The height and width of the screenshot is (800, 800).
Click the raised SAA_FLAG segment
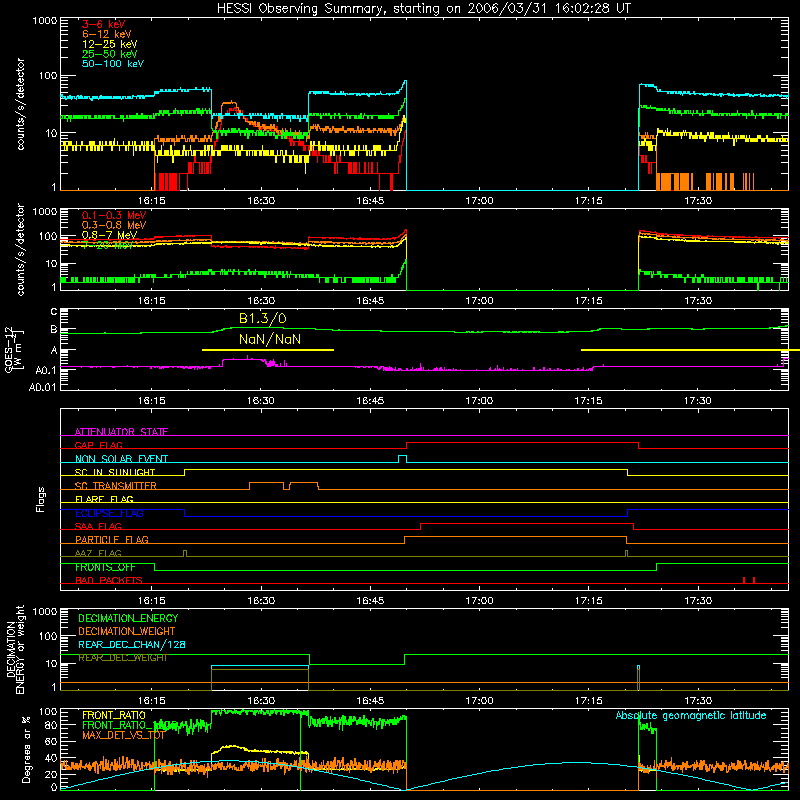pyautogui.click(x=527, y=523)
